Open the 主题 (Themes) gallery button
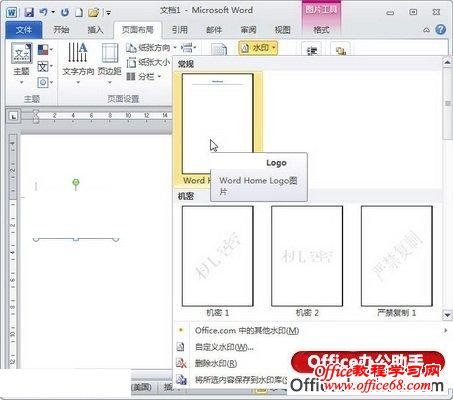Image resolution: width=453 pixels, height=400 pixels. point(22,63)
